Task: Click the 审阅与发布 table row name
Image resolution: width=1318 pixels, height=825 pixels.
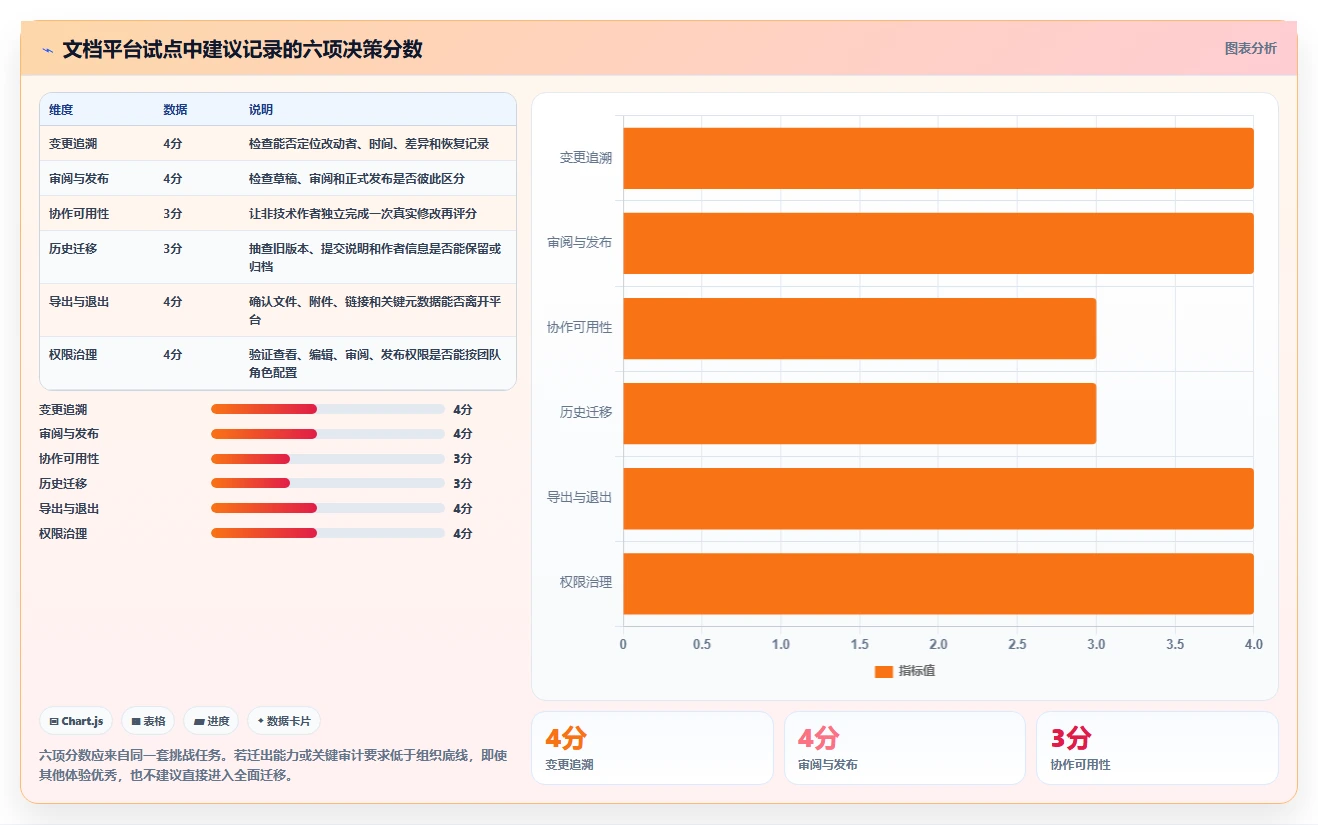Action: point(79,179)
